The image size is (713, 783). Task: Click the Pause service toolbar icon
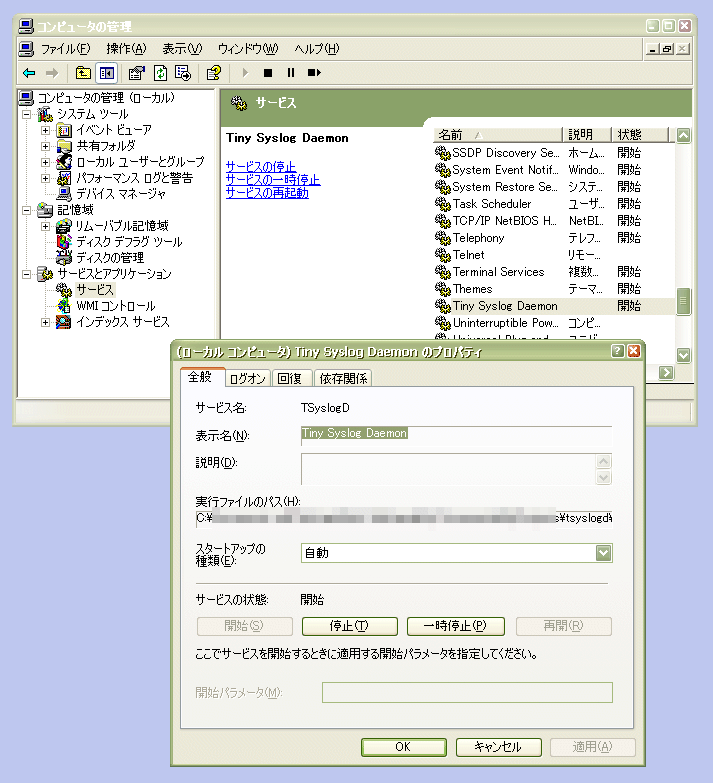tap(290, 73)
